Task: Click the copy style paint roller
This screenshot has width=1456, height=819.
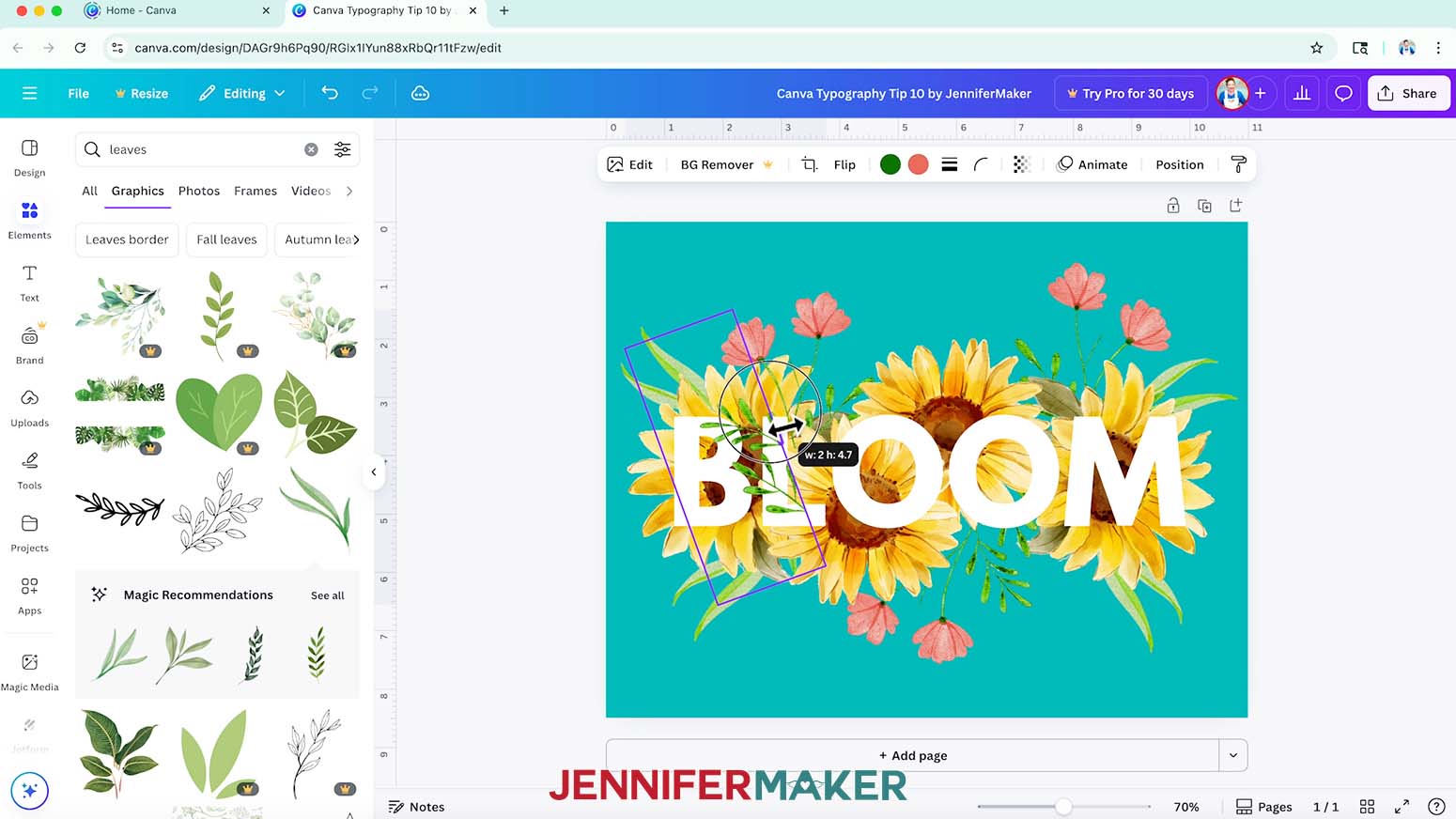Action: (1238, 164)
